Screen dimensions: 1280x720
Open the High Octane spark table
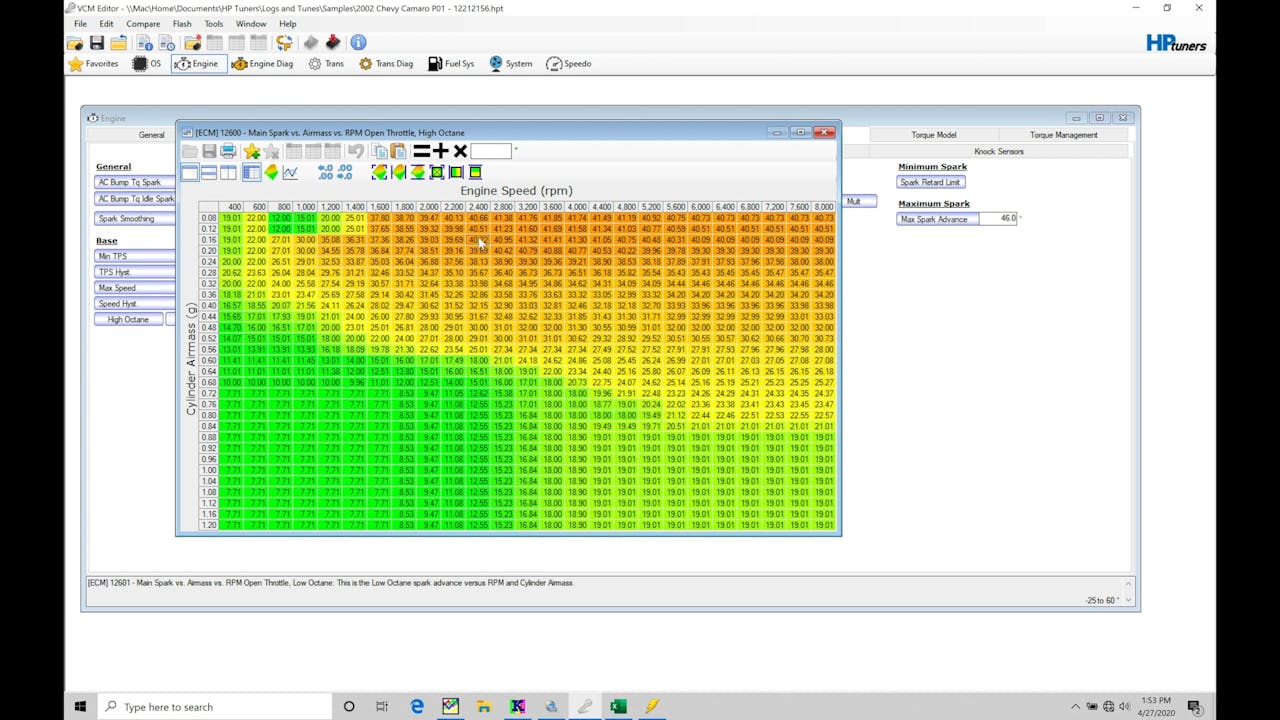[x=127, y=318]
